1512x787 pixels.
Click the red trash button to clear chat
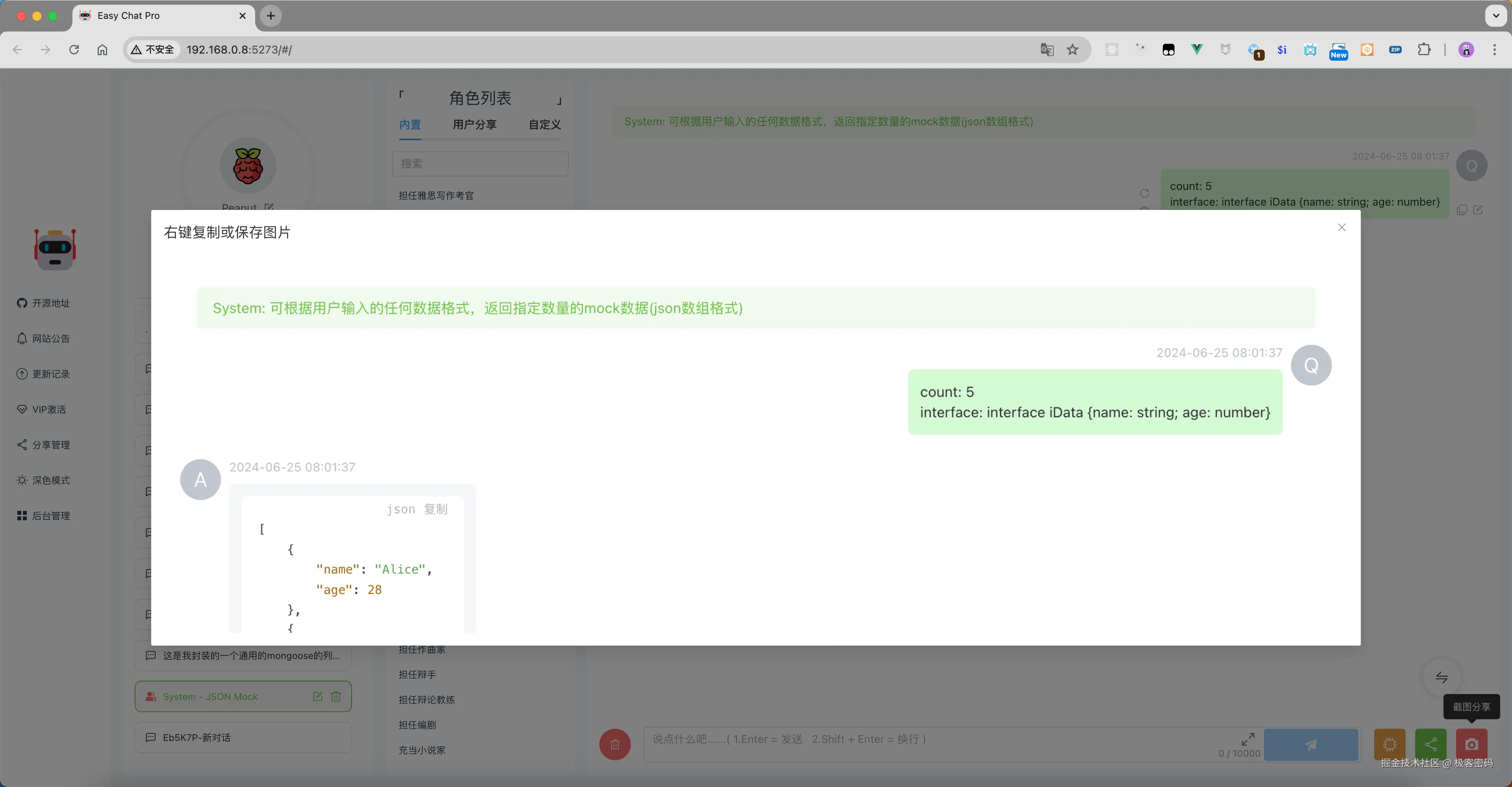(x=615, y=744)
